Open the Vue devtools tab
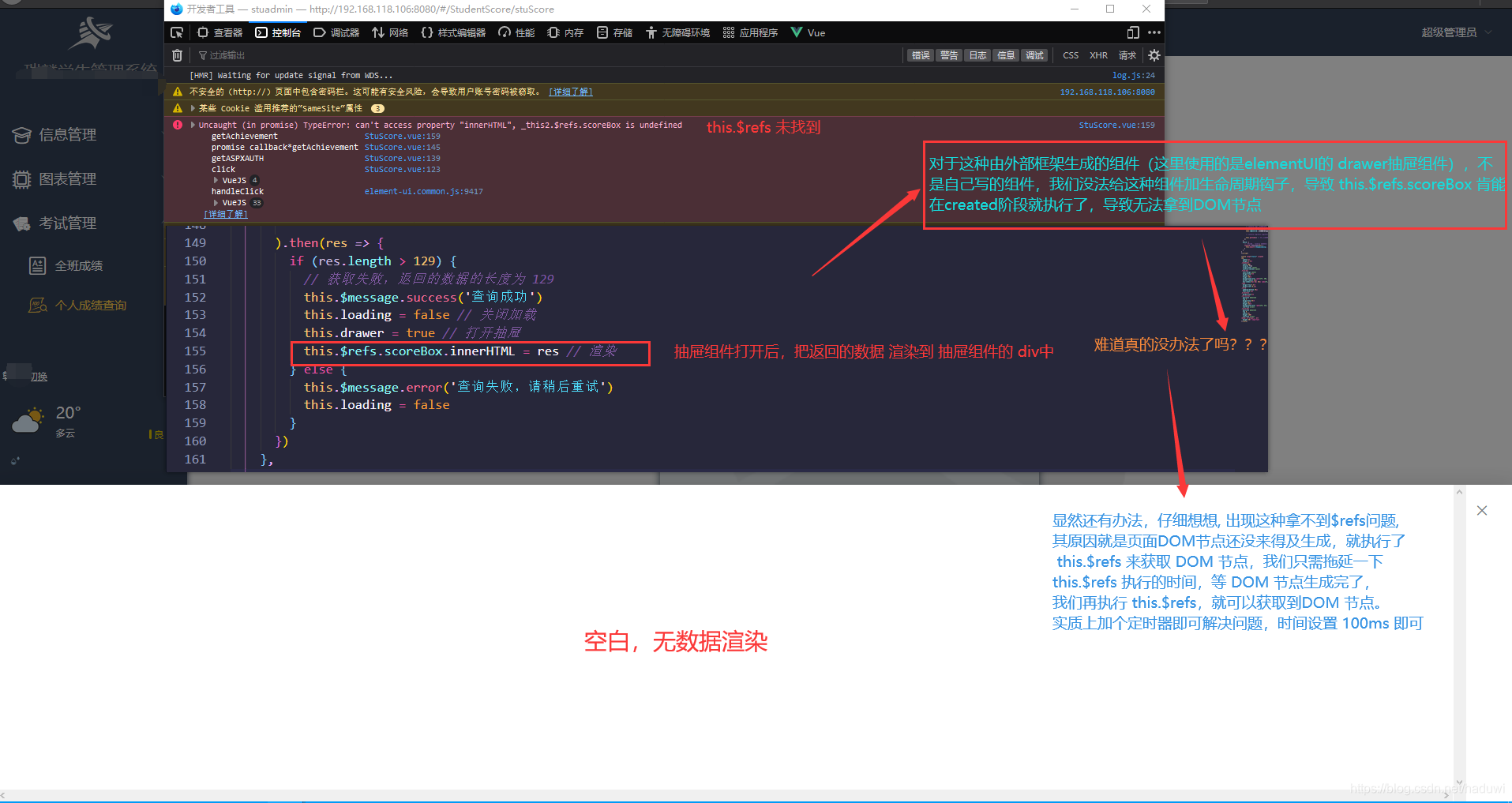1512x803 pixels. [x=808, y=32]
